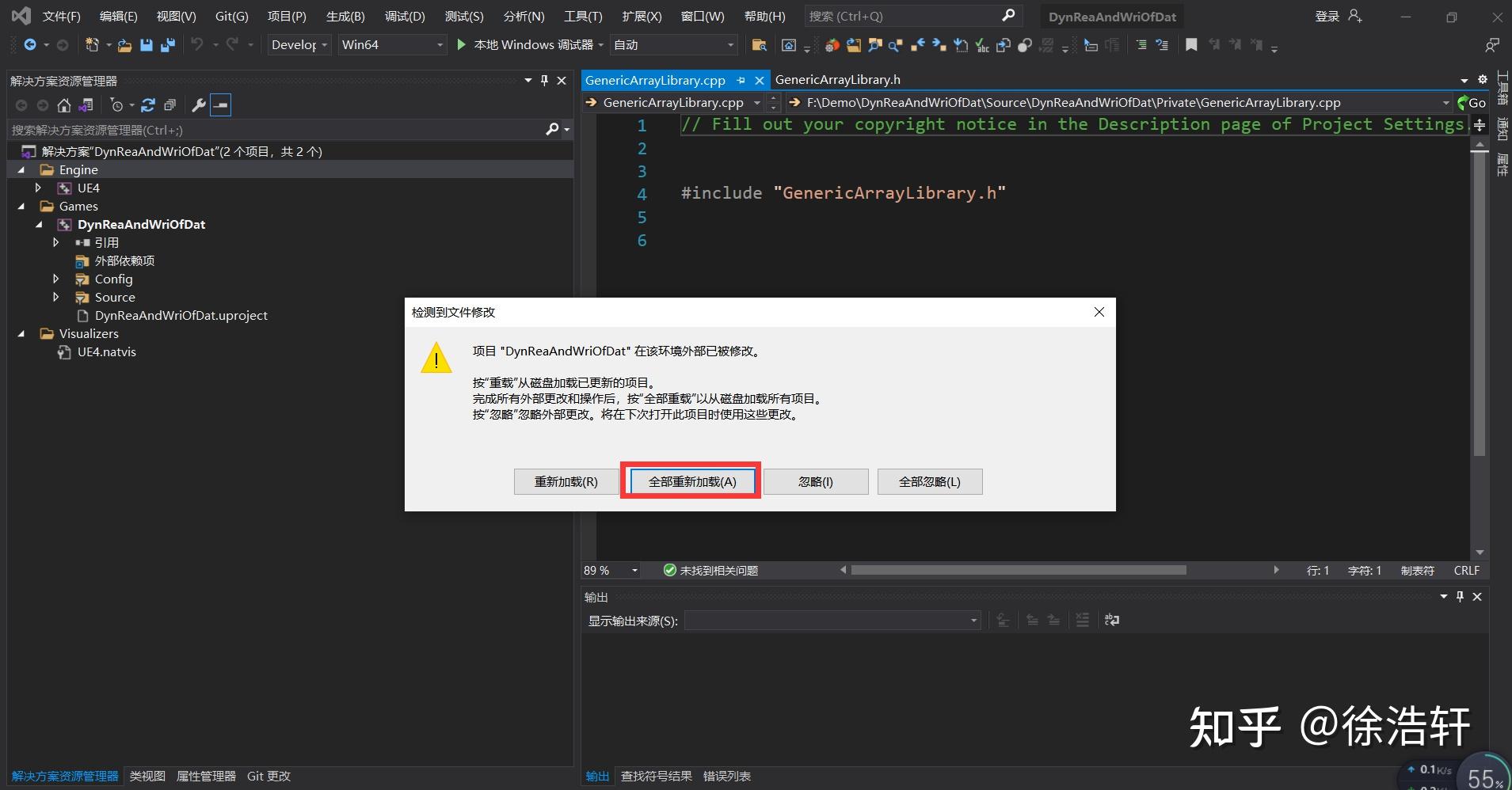Expand the Source folder node
This screenshot has height=790, width=1512.
pos(55,297)
